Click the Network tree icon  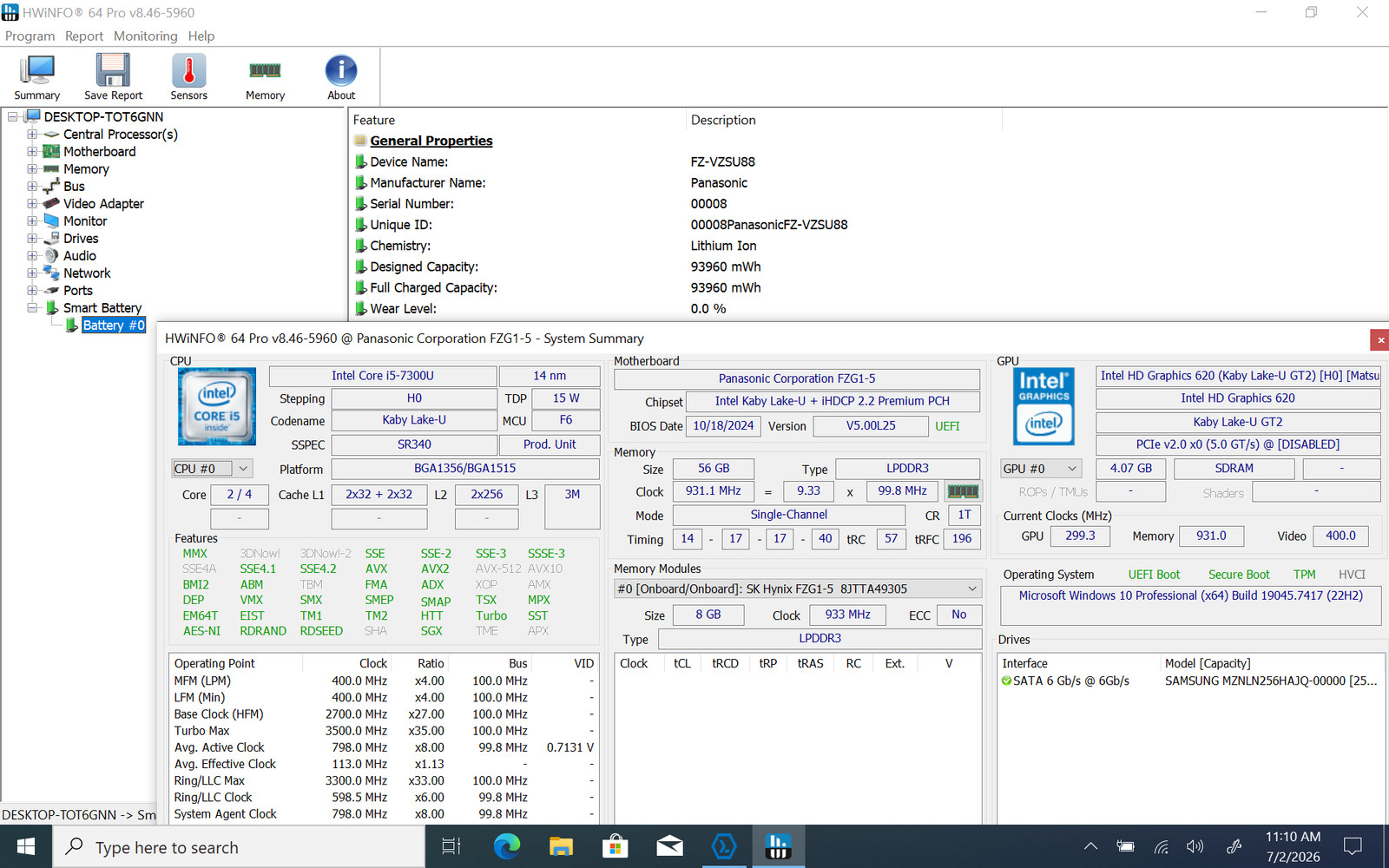click(51, 273)
